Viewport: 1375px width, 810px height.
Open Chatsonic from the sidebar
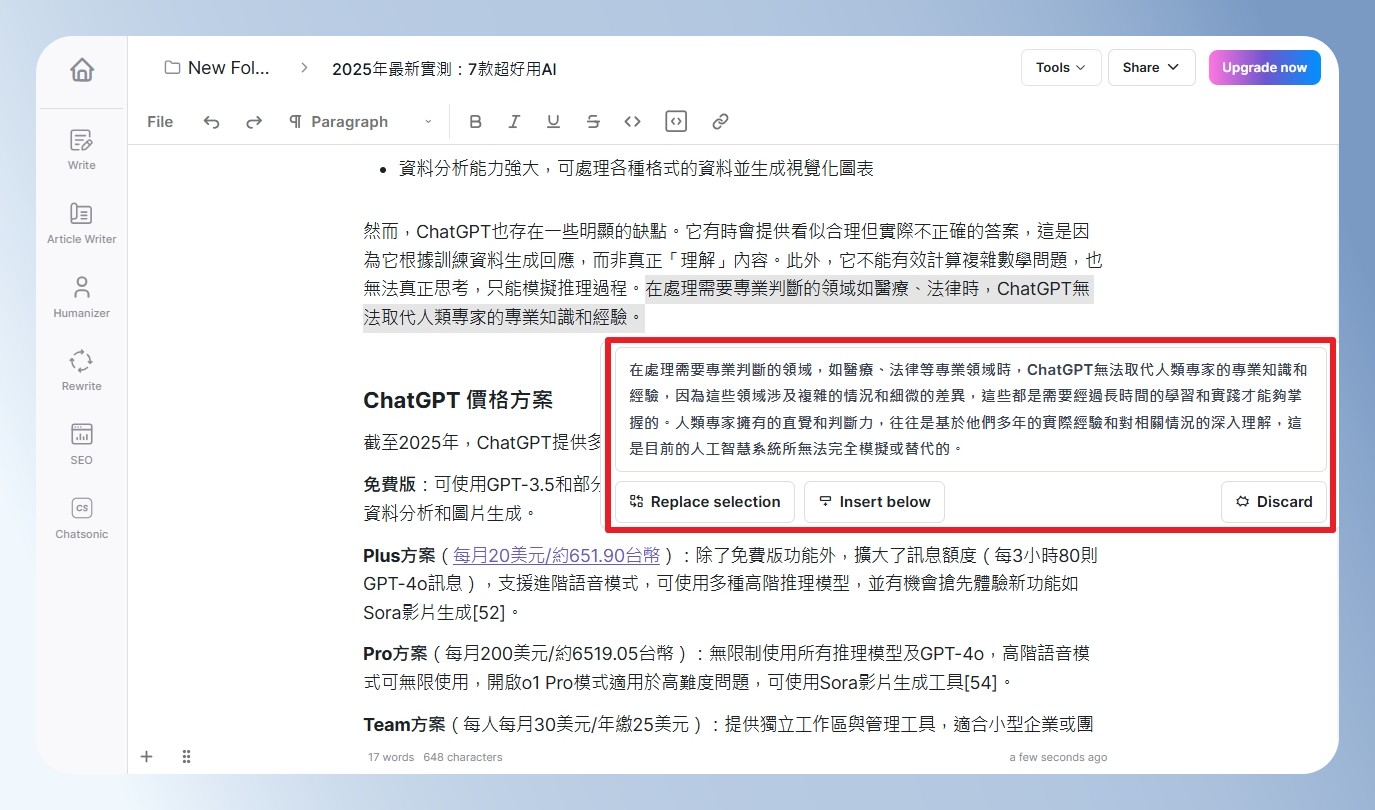[x=82, y=517]
